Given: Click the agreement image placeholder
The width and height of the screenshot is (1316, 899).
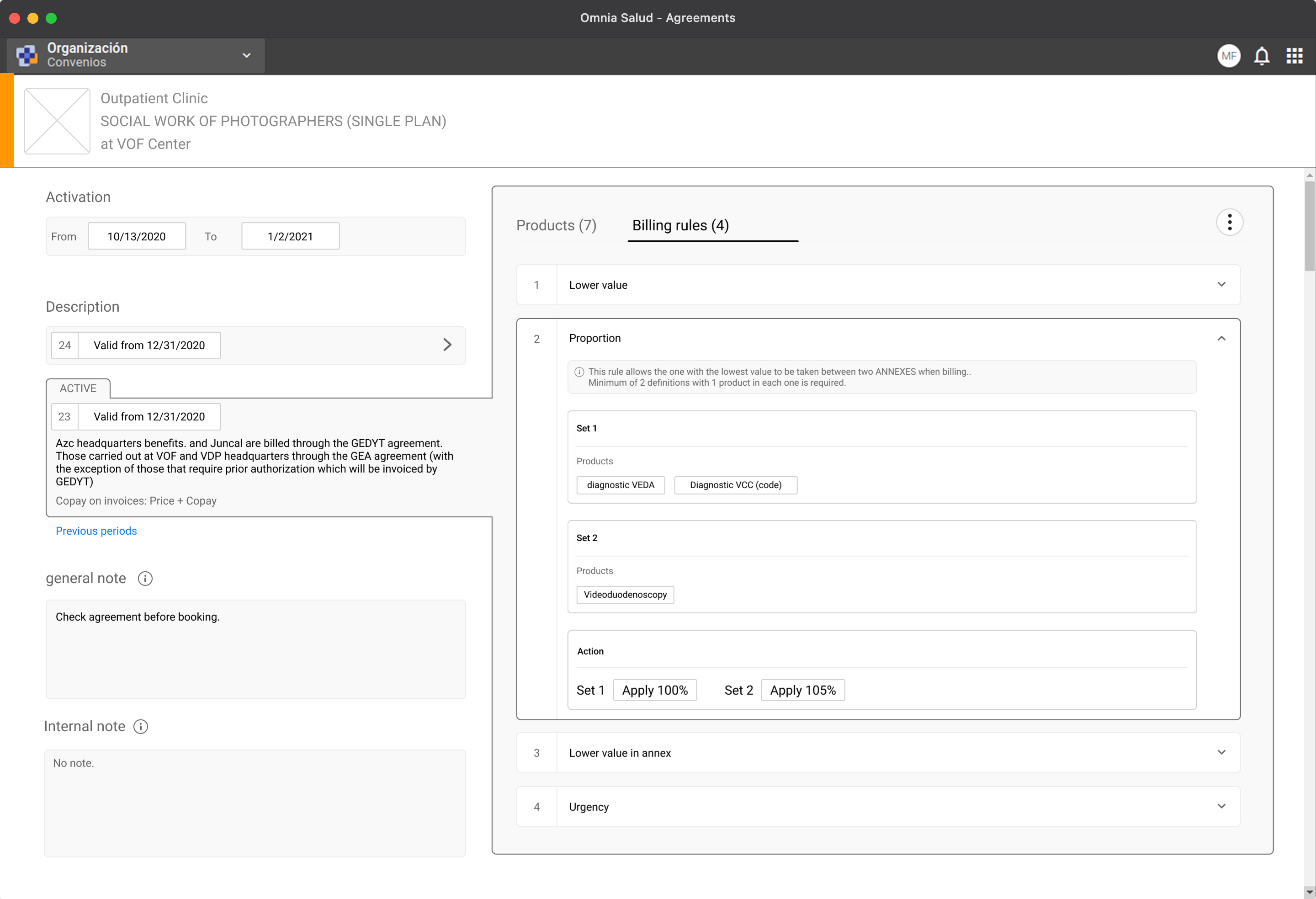Looking at the screenshot, I should click(x=57, y=121).
